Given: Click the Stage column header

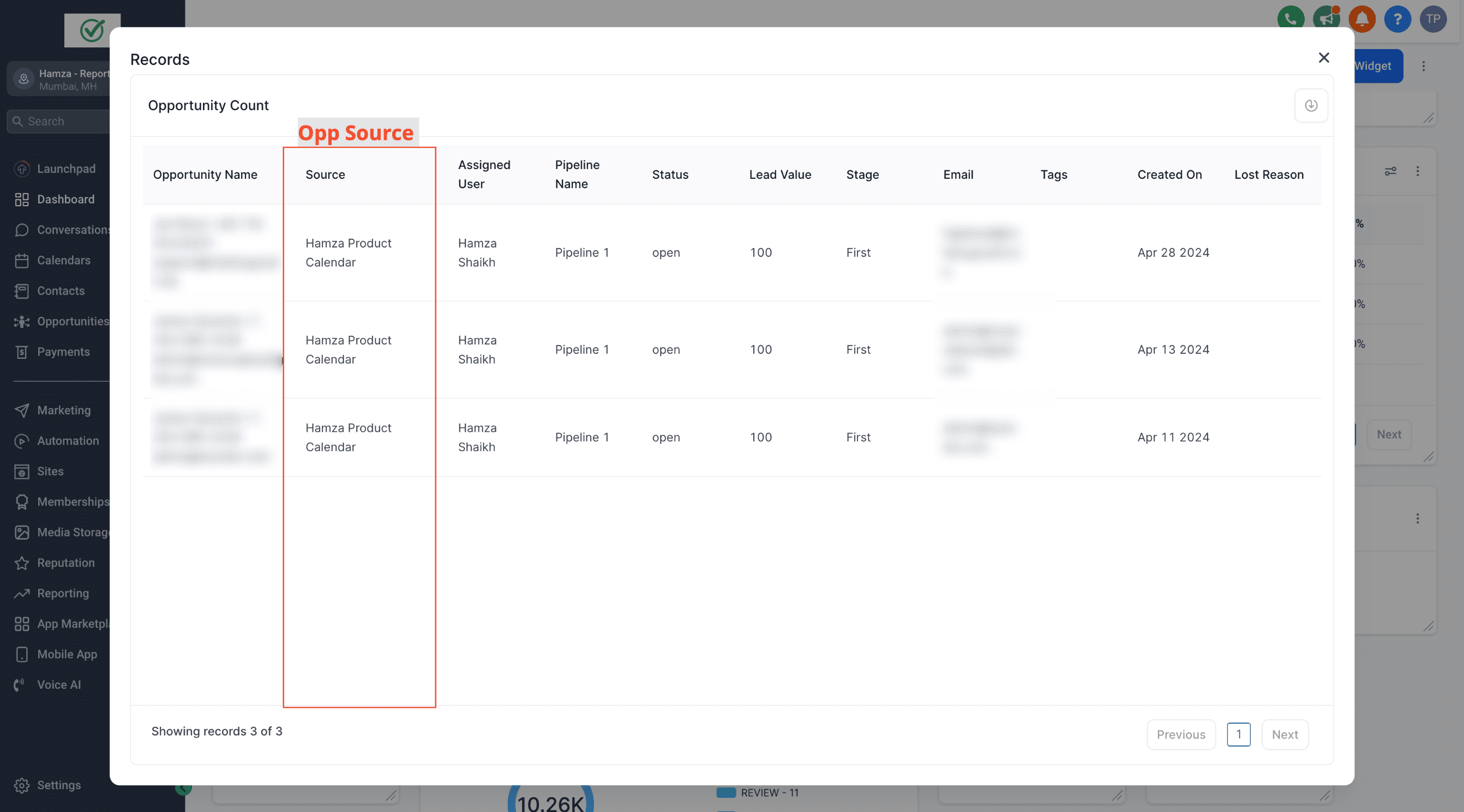Looking at the screenshot, I should tap(862, 175).
